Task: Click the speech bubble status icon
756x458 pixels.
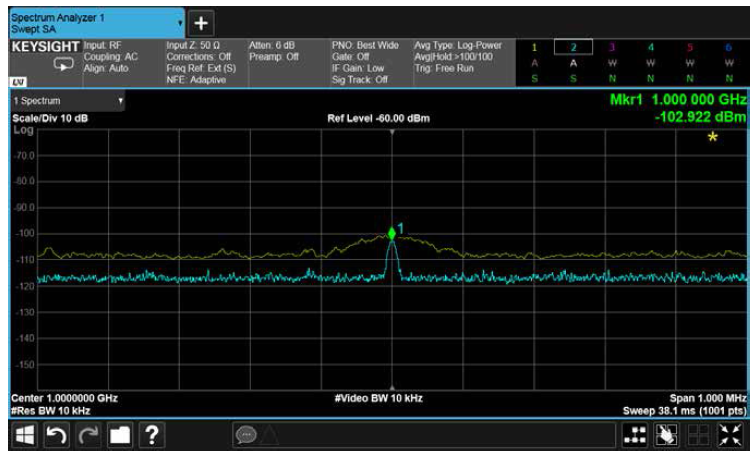Action: click(246, 435)
